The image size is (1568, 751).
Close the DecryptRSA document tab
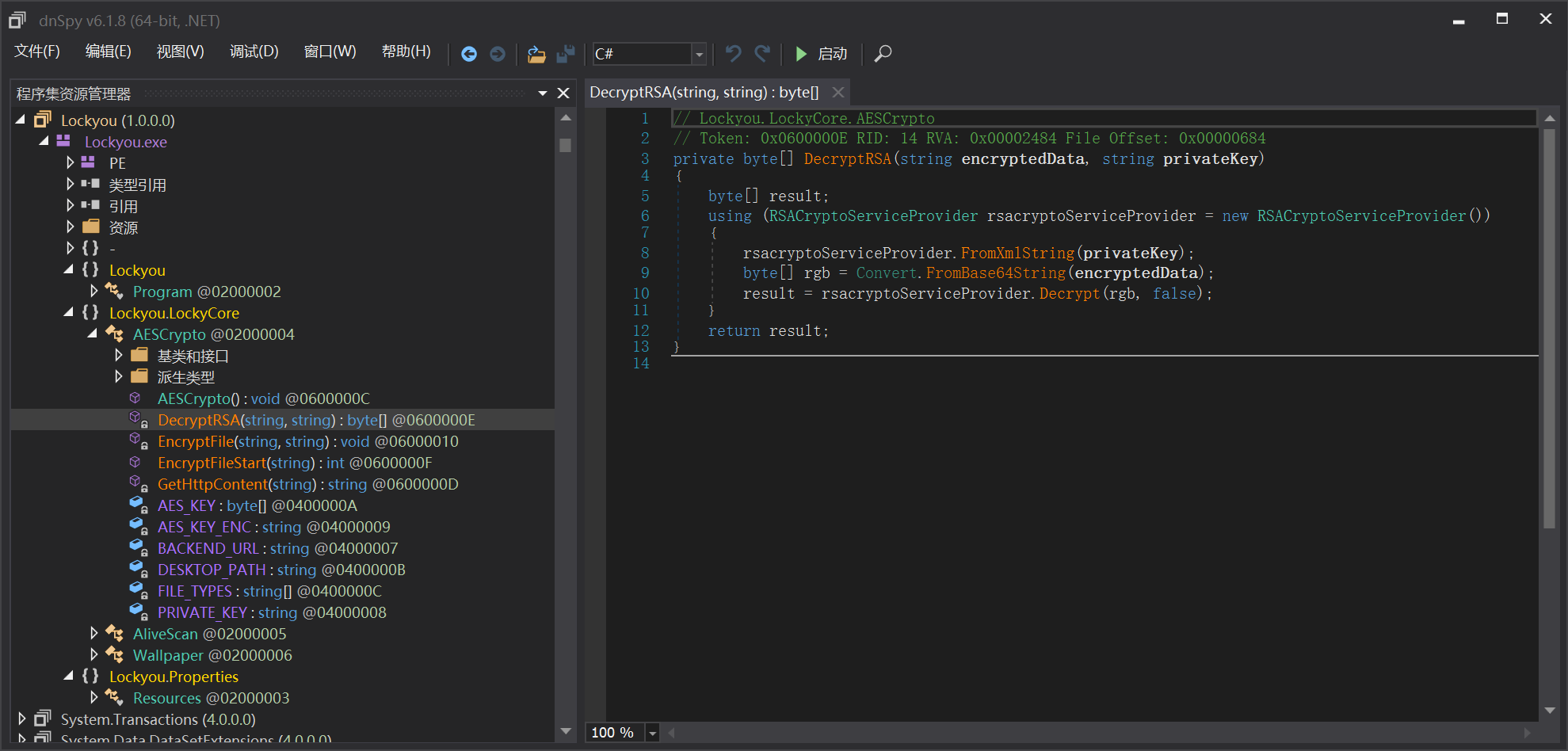coord(838,93)
